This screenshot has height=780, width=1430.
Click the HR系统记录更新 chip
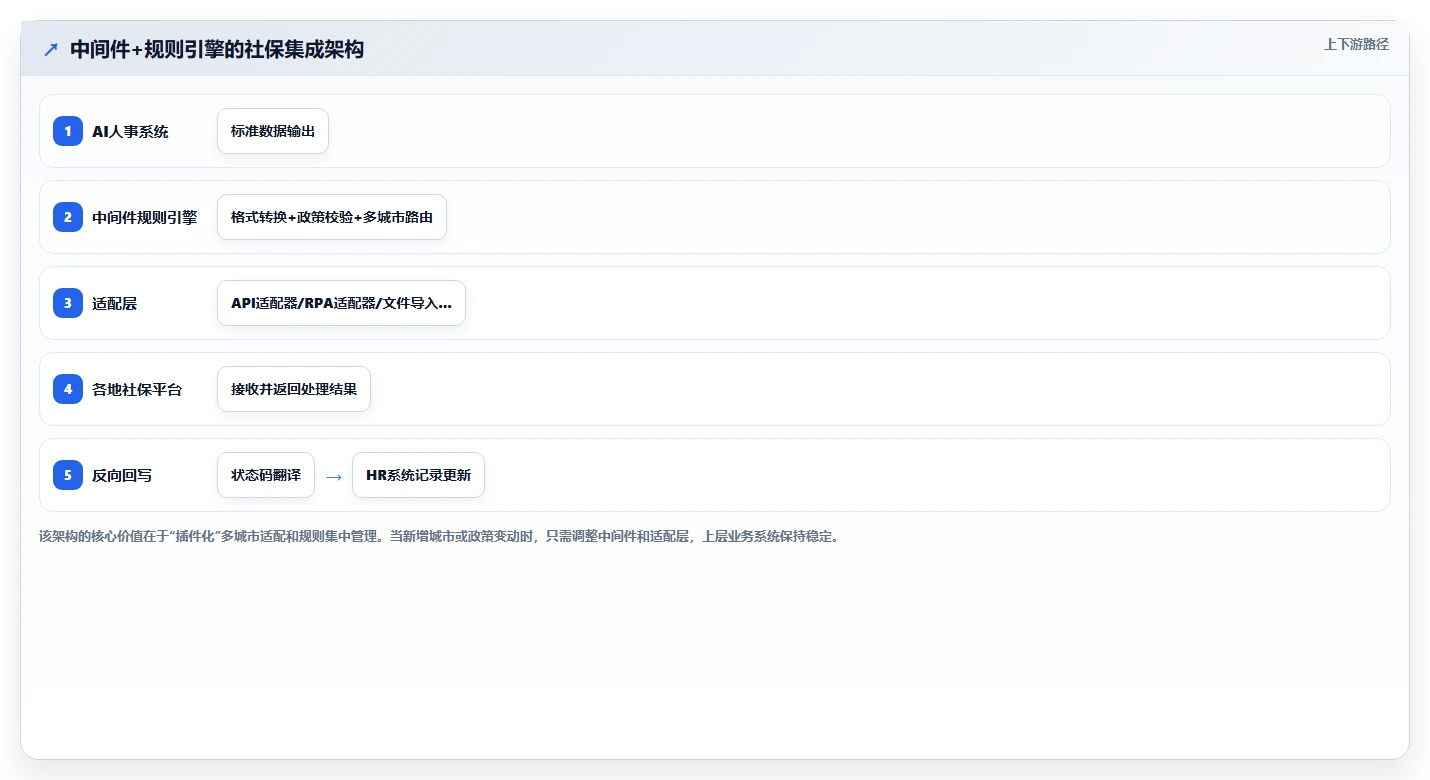(x=418, y=475)
